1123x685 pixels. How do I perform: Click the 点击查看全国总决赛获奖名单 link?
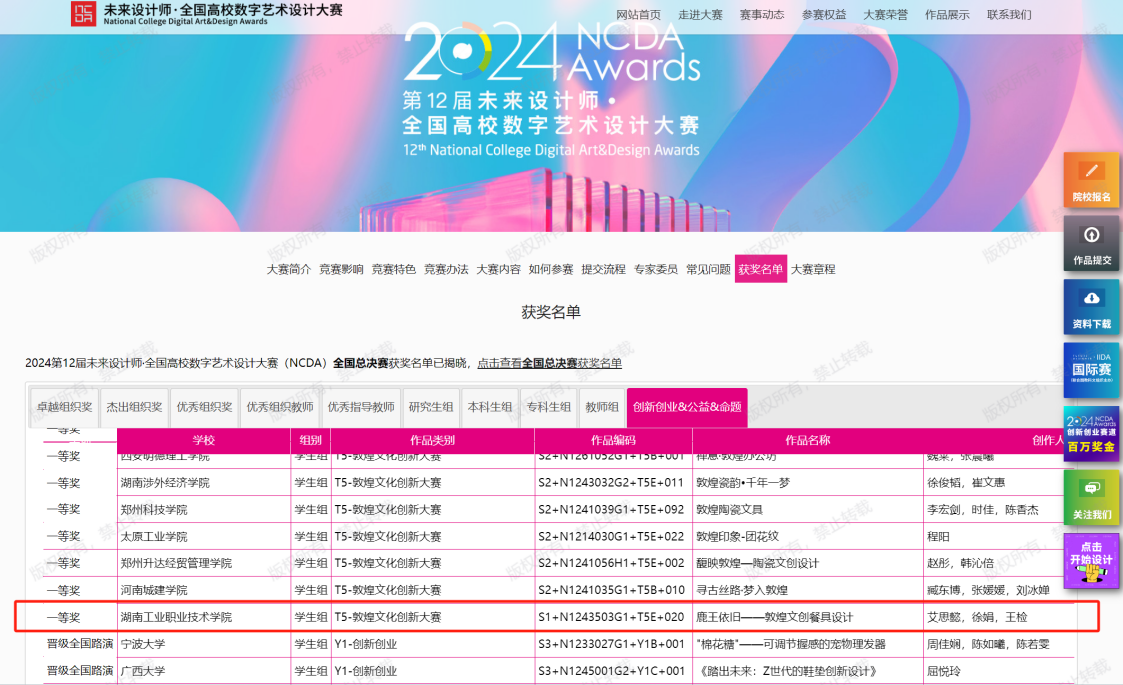pos(549,363)
